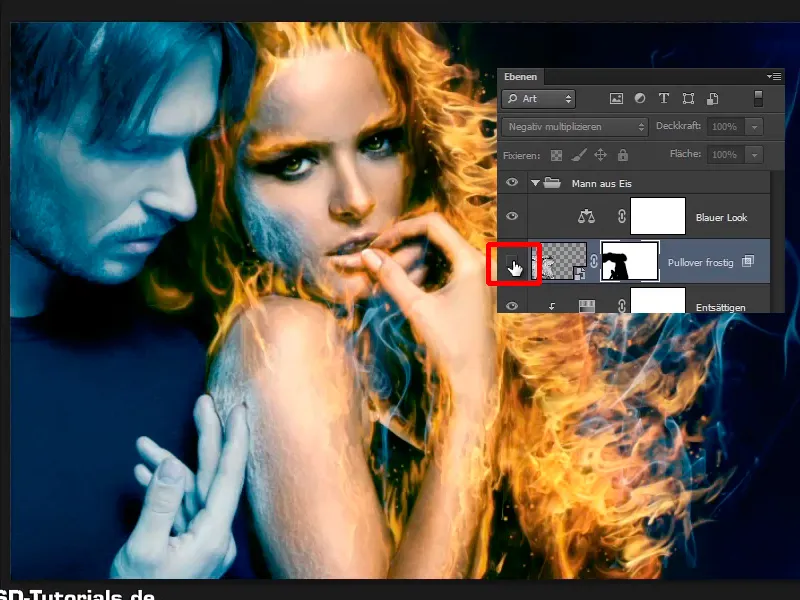This screenshot has height=600, width=800.
Task: Hide the Mann aus Eis group
Action: coord(512,182)
